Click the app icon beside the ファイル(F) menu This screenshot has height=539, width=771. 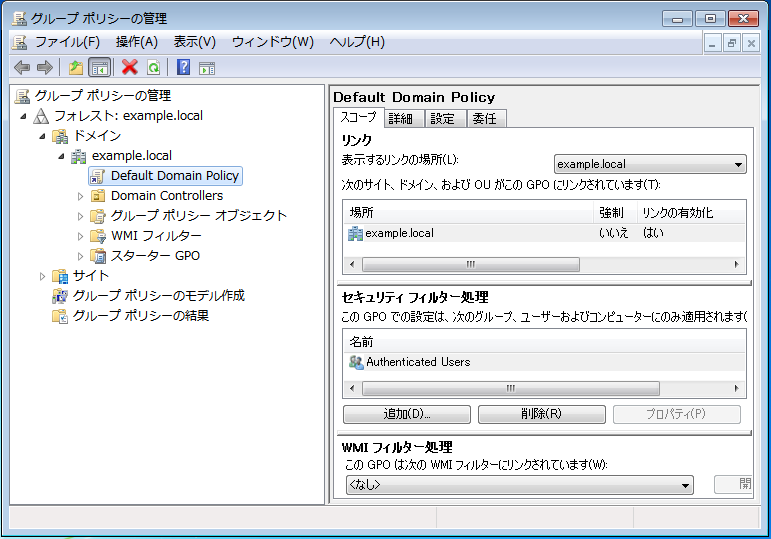20,42
